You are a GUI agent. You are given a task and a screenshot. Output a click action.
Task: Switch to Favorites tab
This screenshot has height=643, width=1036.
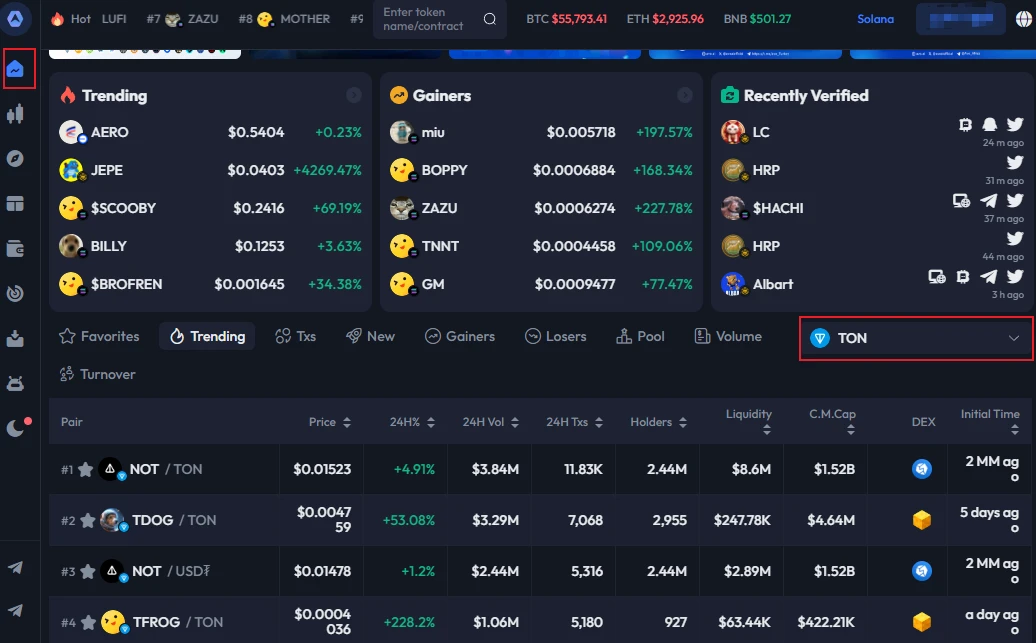click(x=99, y=336)
